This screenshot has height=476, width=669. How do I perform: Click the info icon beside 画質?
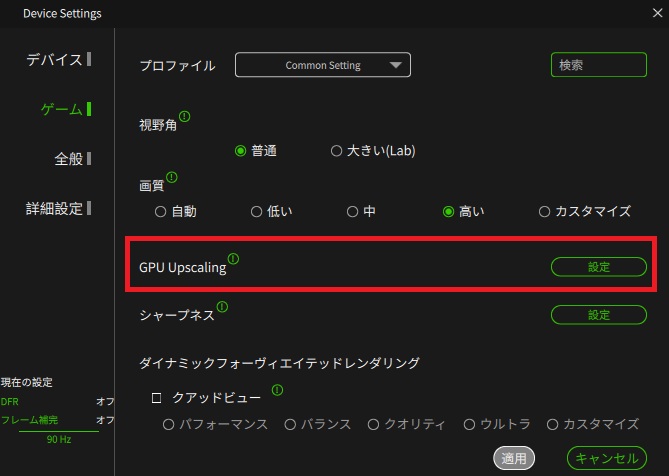[x=171, y=178]
